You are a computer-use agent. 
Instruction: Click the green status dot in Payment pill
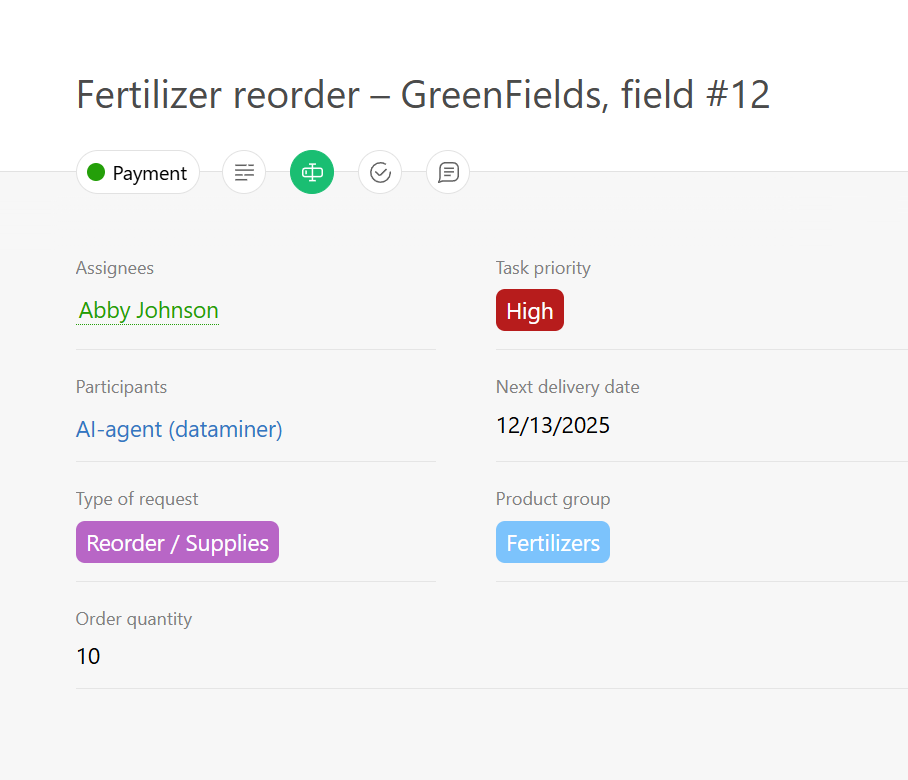pos(97,173)
